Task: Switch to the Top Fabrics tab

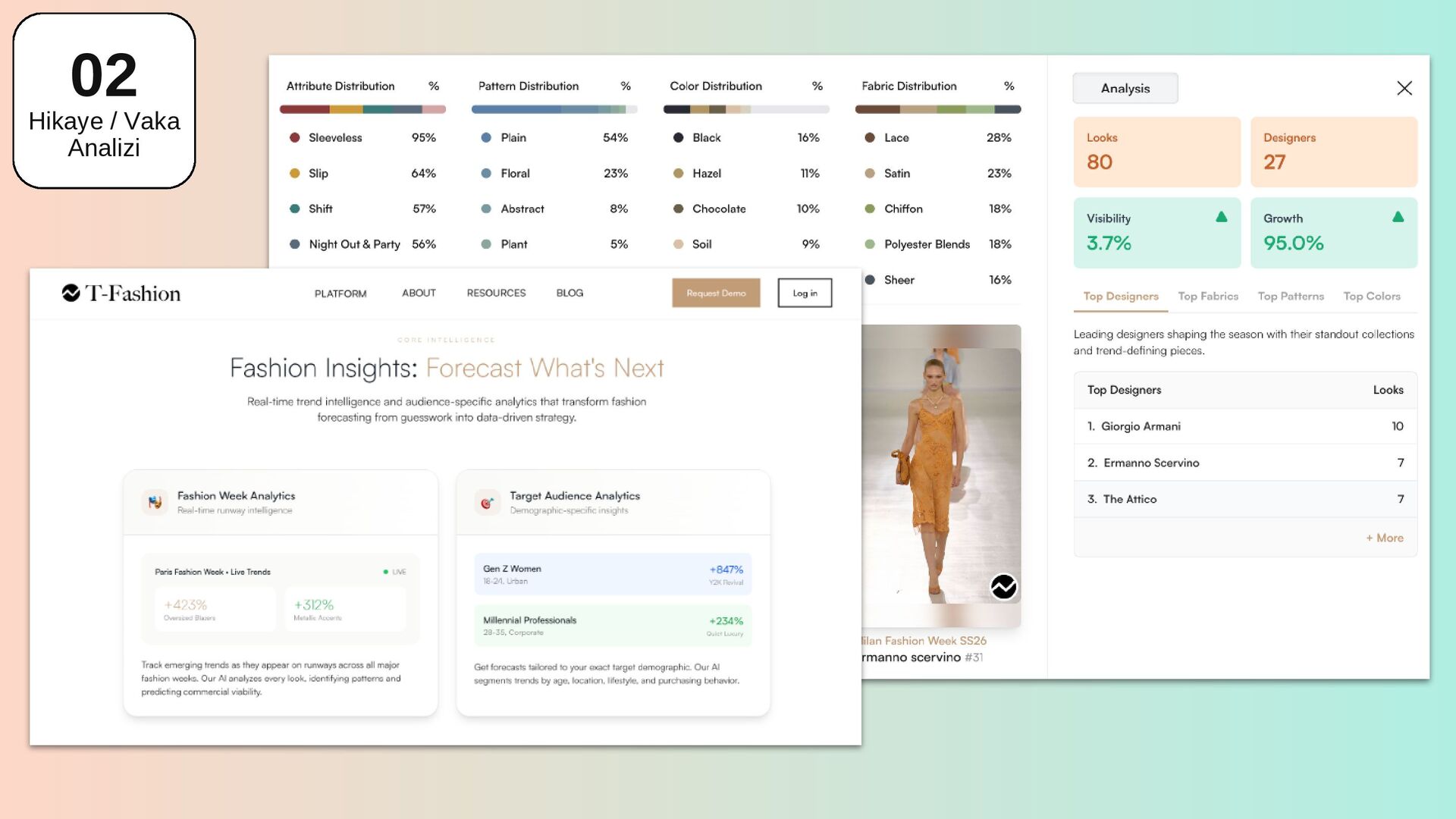Action: point(1207,297)
